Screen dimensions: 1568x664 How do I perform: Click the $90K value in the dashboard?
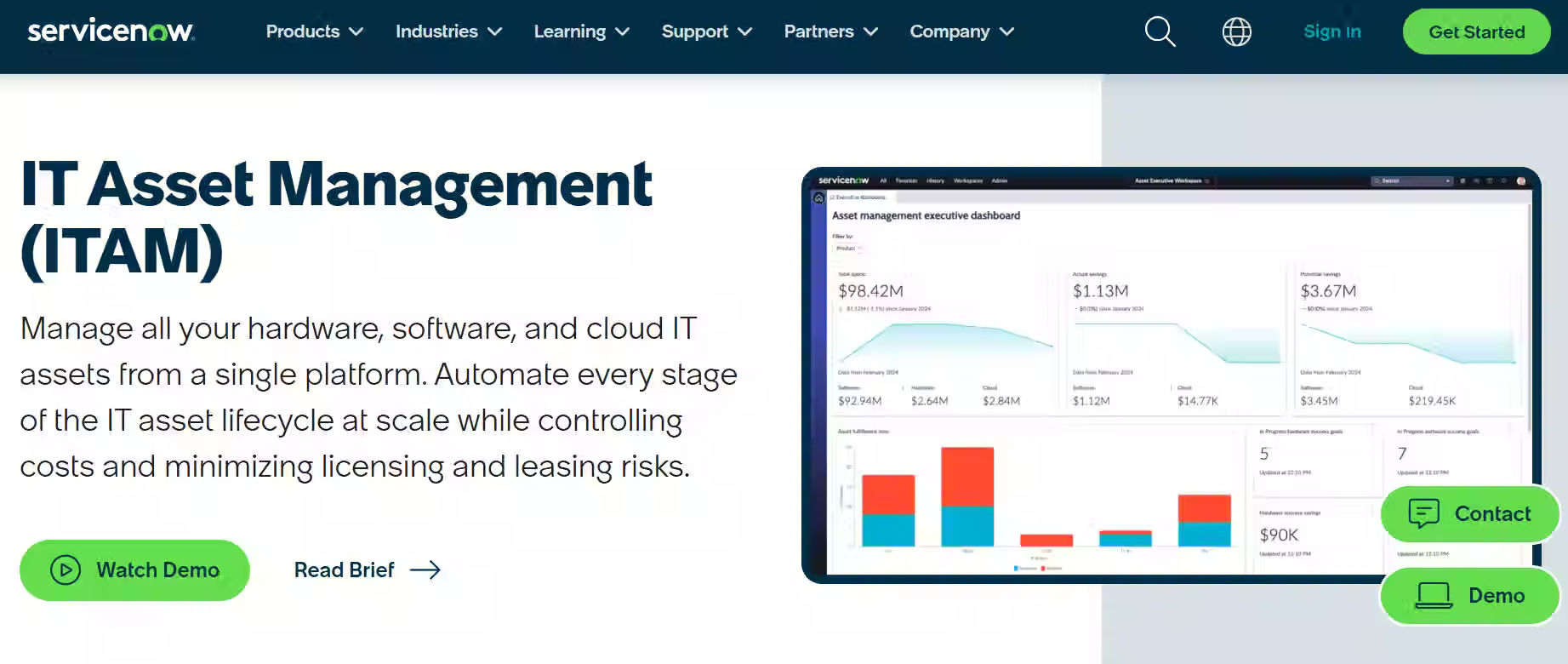1279,535
